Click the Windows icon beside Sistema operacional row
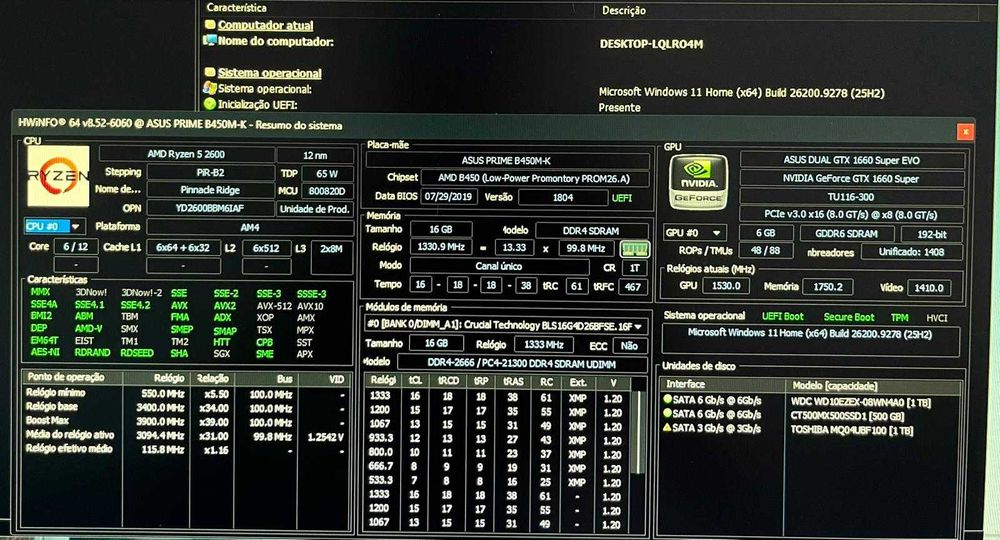 coord(210,88)
